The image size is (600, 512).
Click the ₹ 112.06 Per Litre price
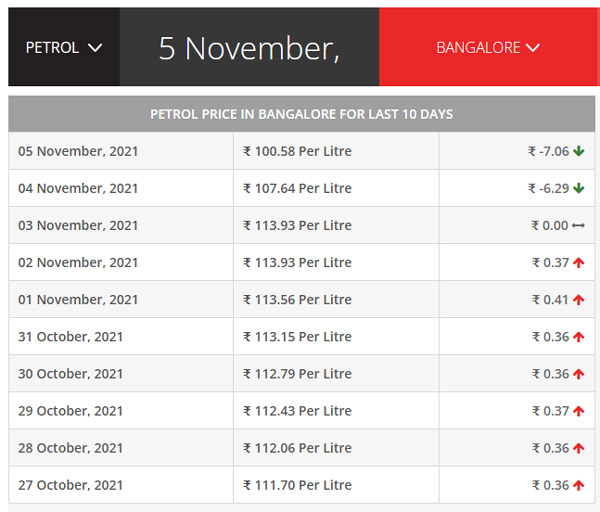coord(297,448)
